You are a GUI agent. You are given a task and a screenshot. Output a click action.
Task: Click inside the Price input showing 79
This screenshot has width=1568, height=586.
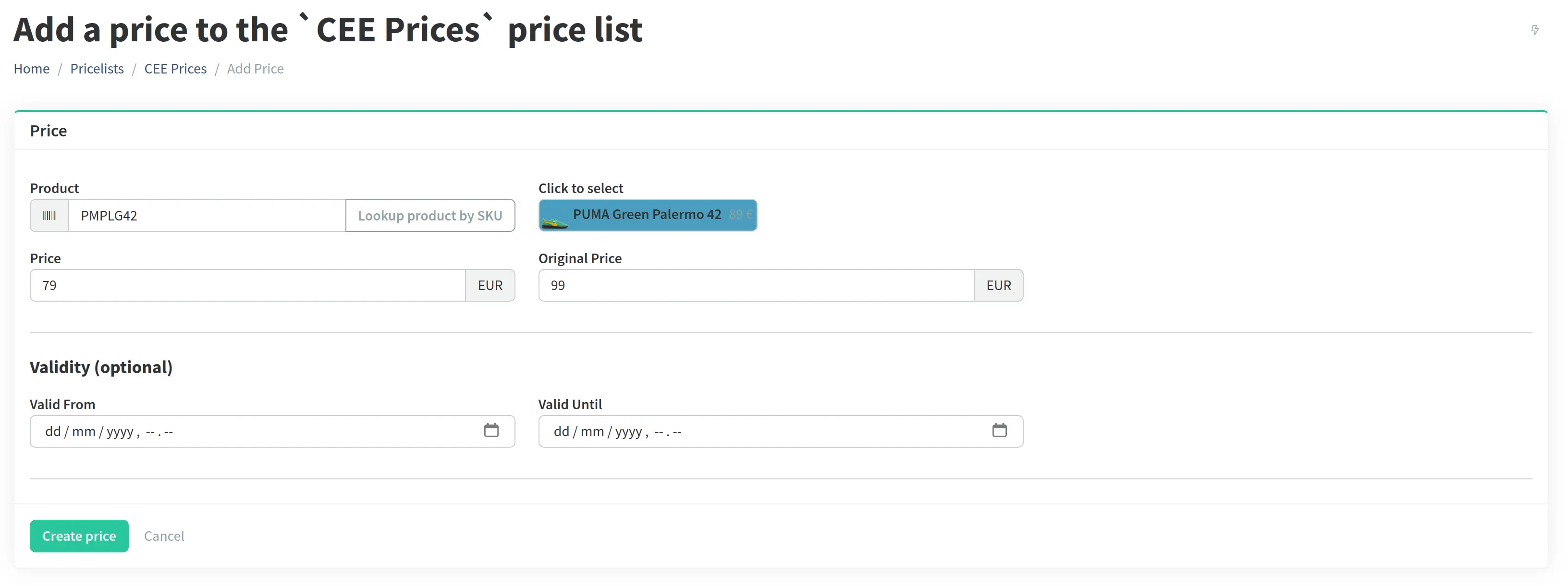point(244,285)
